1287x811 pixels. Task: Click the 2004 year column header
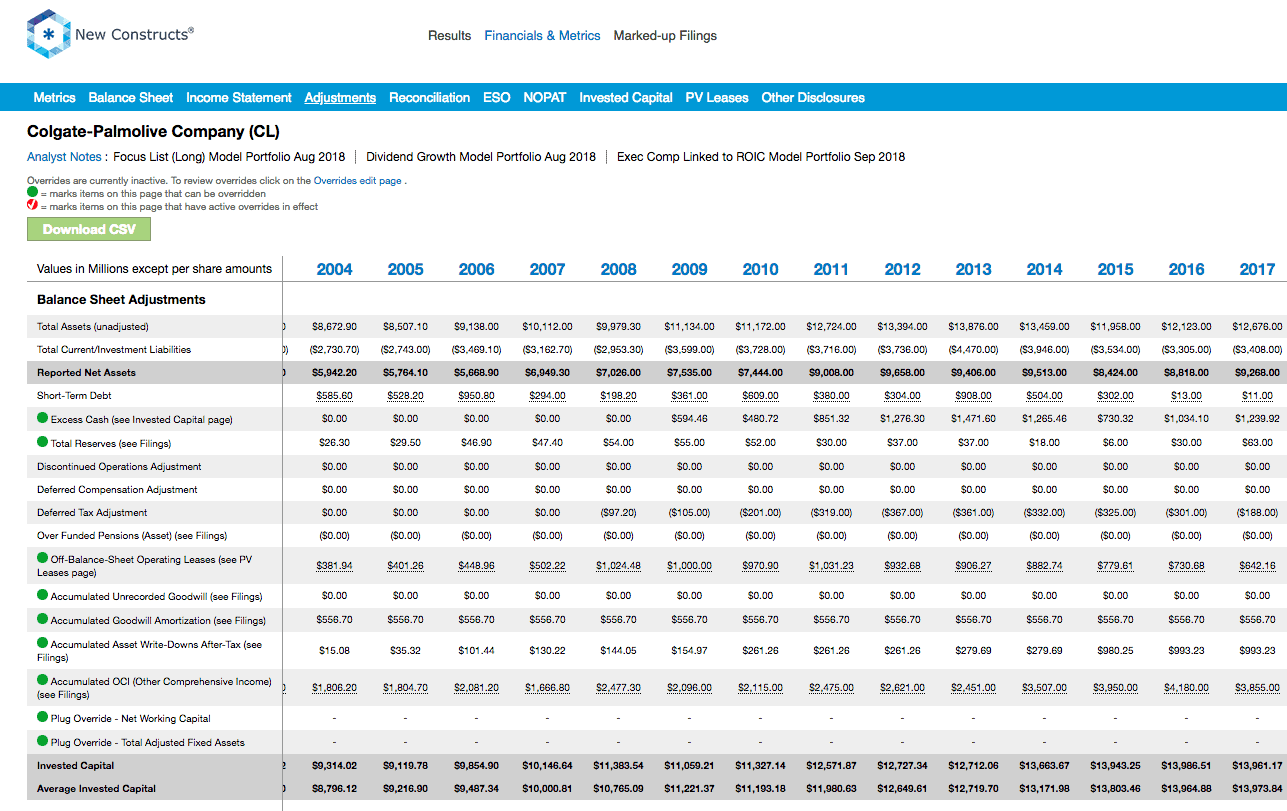[x=334, y=269]
